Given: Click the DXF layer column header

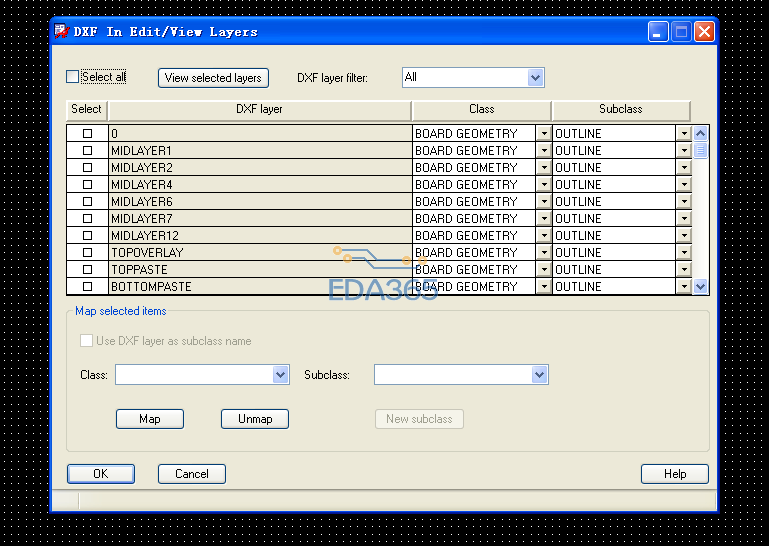Looking at the screenshot, I should tap(259, 109).
